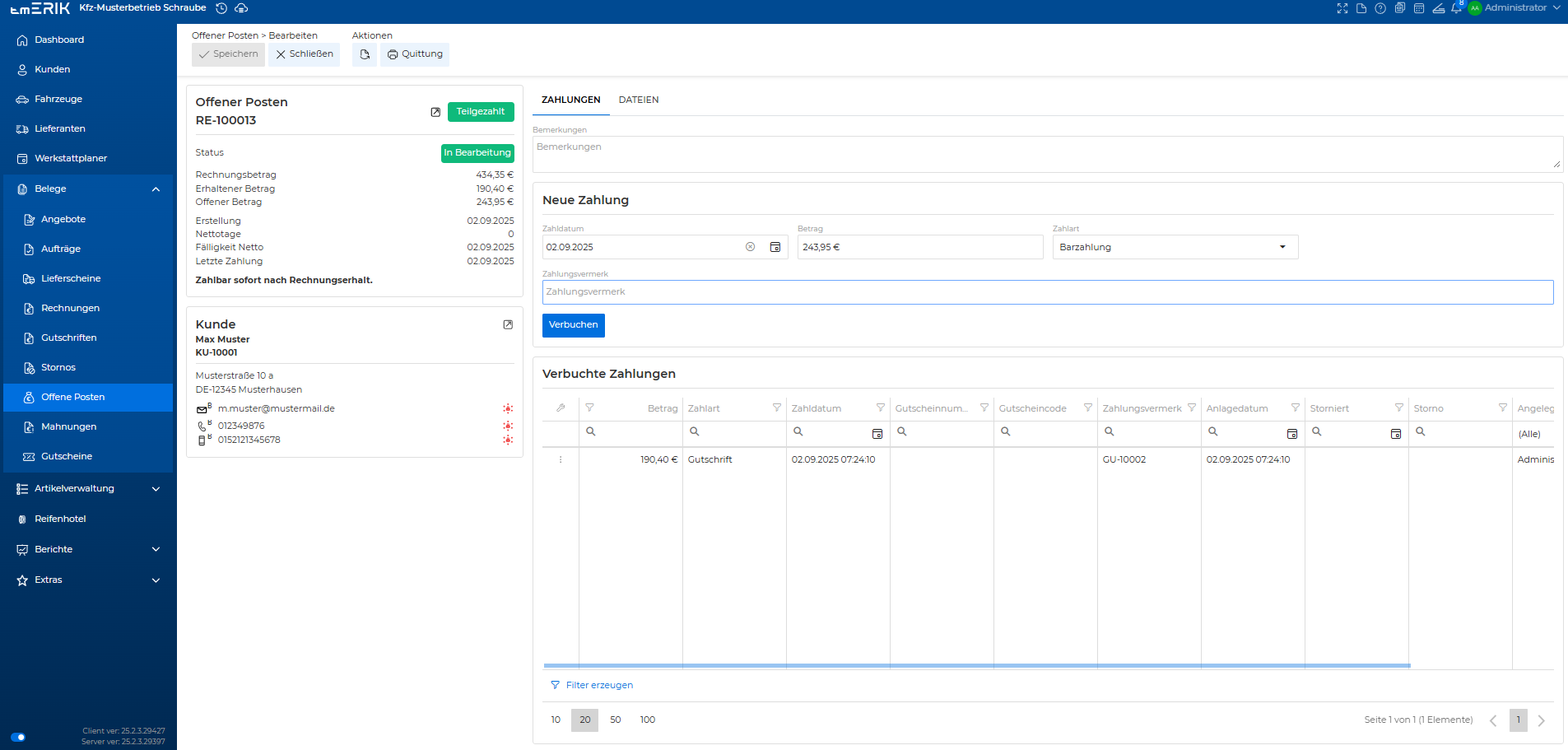
Task: Open filter of the Zahlungsvermerk column
Action: [1192, 408]
